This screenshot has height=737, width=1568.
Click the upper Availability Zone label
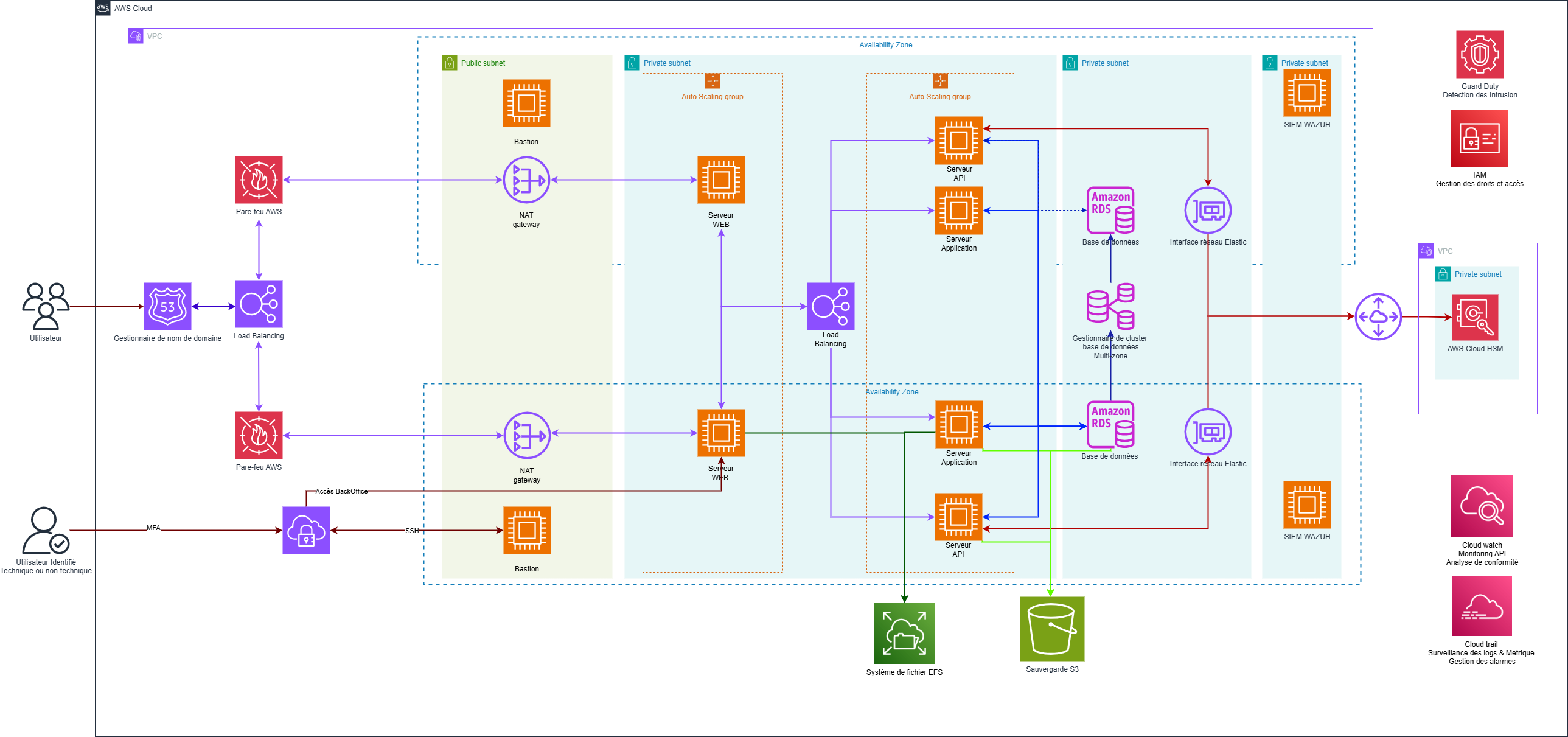coord(886,45)
